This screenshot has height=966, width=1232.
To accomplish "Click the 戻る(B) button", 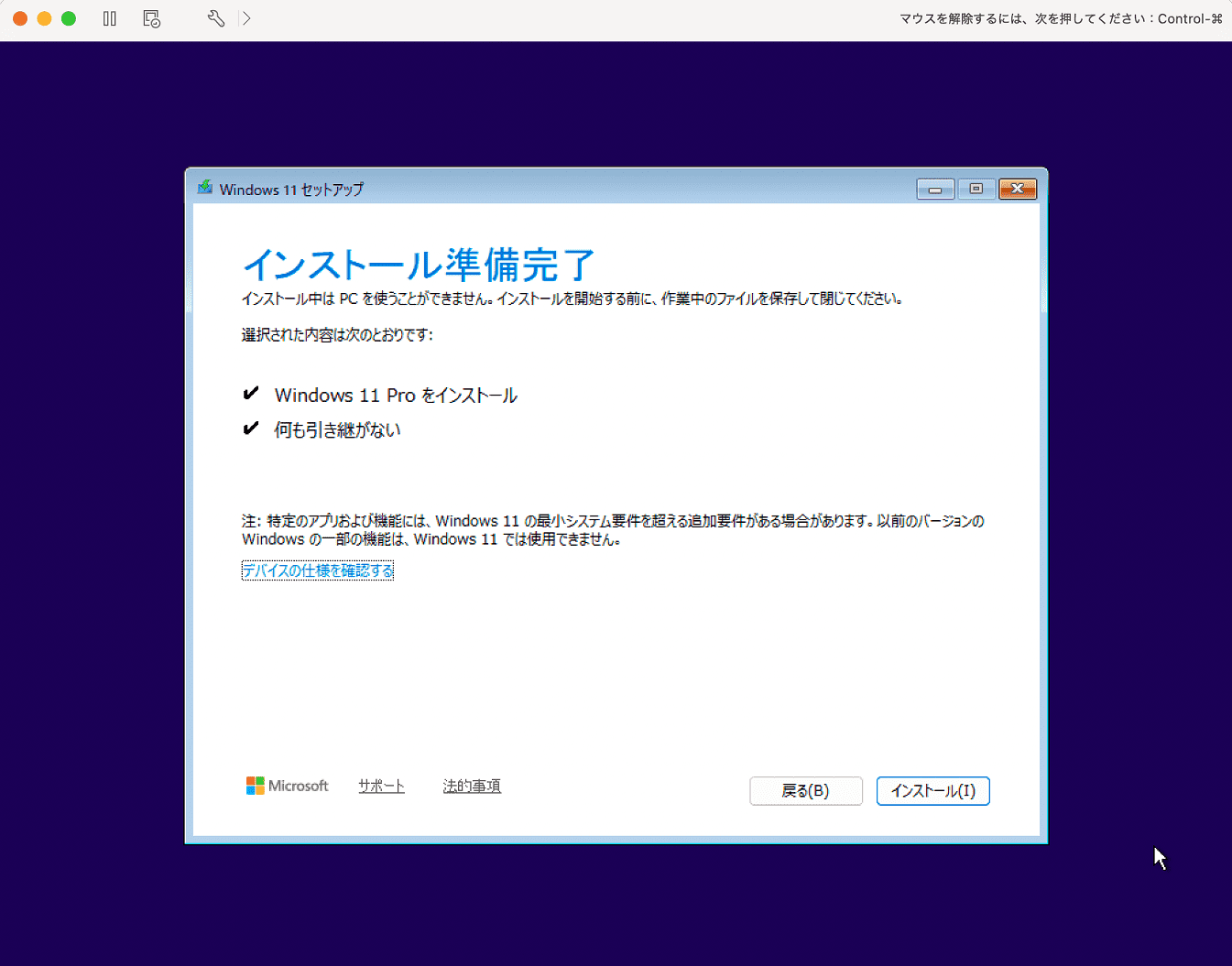I will [x=806, y=791].
